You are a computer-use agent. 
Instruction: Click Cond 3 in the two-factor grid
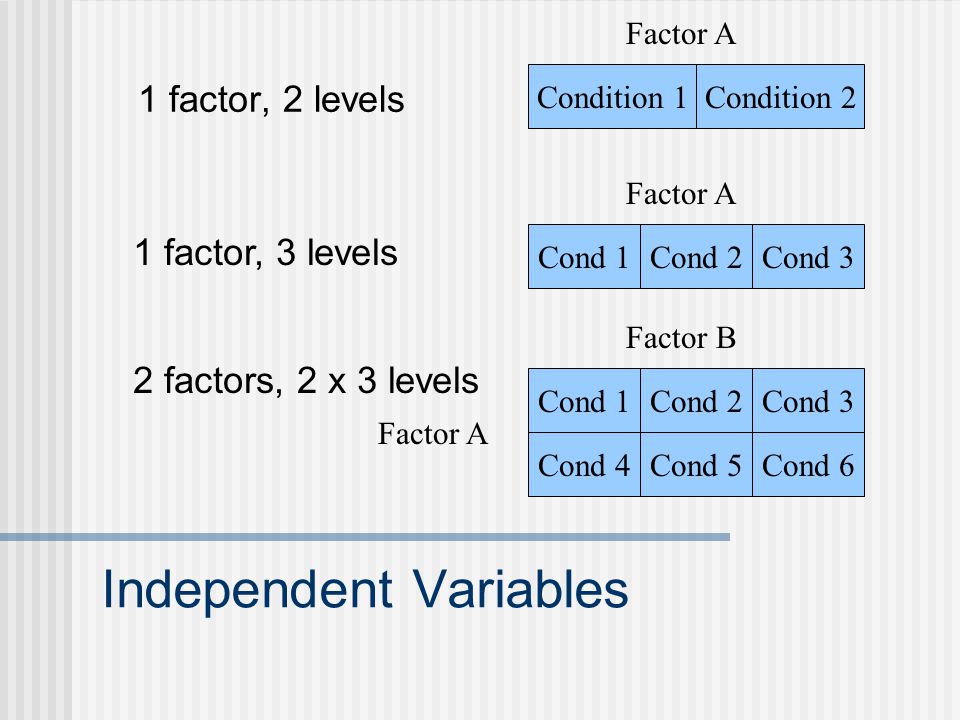[x=809, y=401]
